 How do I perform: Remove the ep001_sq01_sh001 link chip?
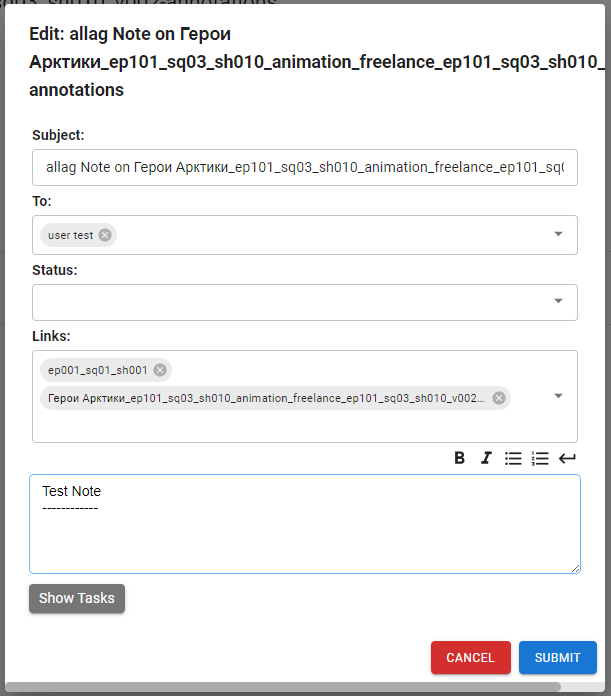point(159,370)
